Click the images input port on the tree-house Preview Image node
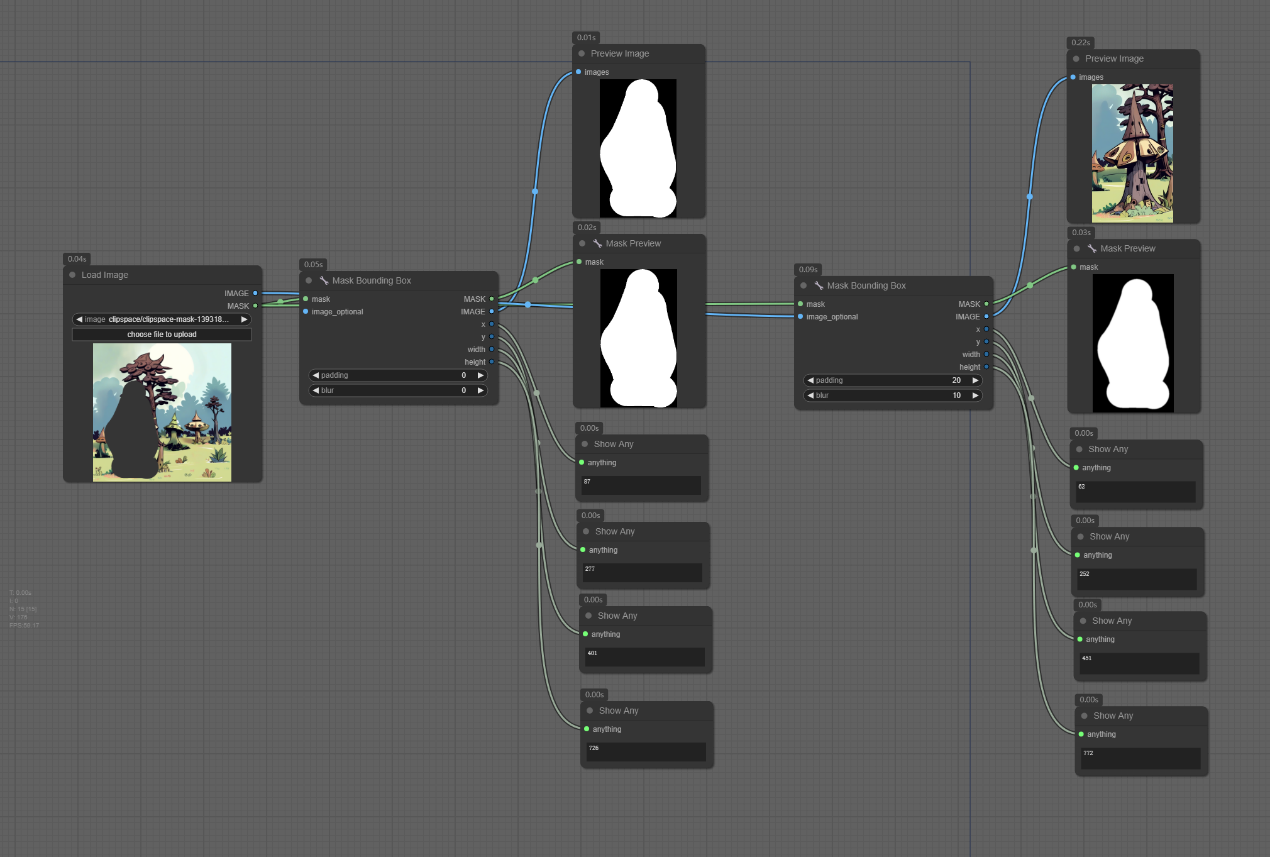 tap(1074, 77)
